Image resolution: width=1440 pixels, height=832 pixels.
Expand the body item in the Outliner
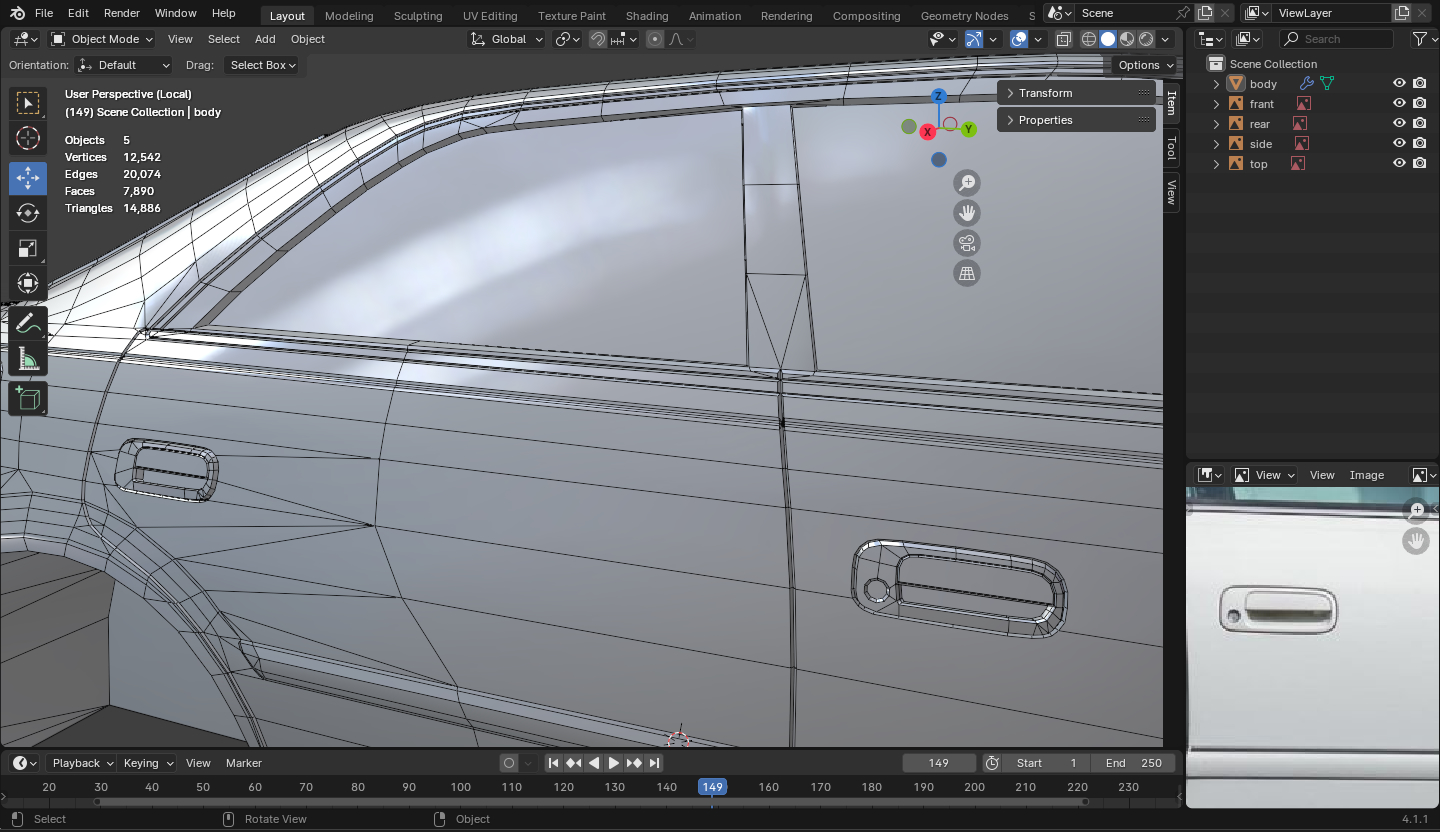pos(1216,84)
